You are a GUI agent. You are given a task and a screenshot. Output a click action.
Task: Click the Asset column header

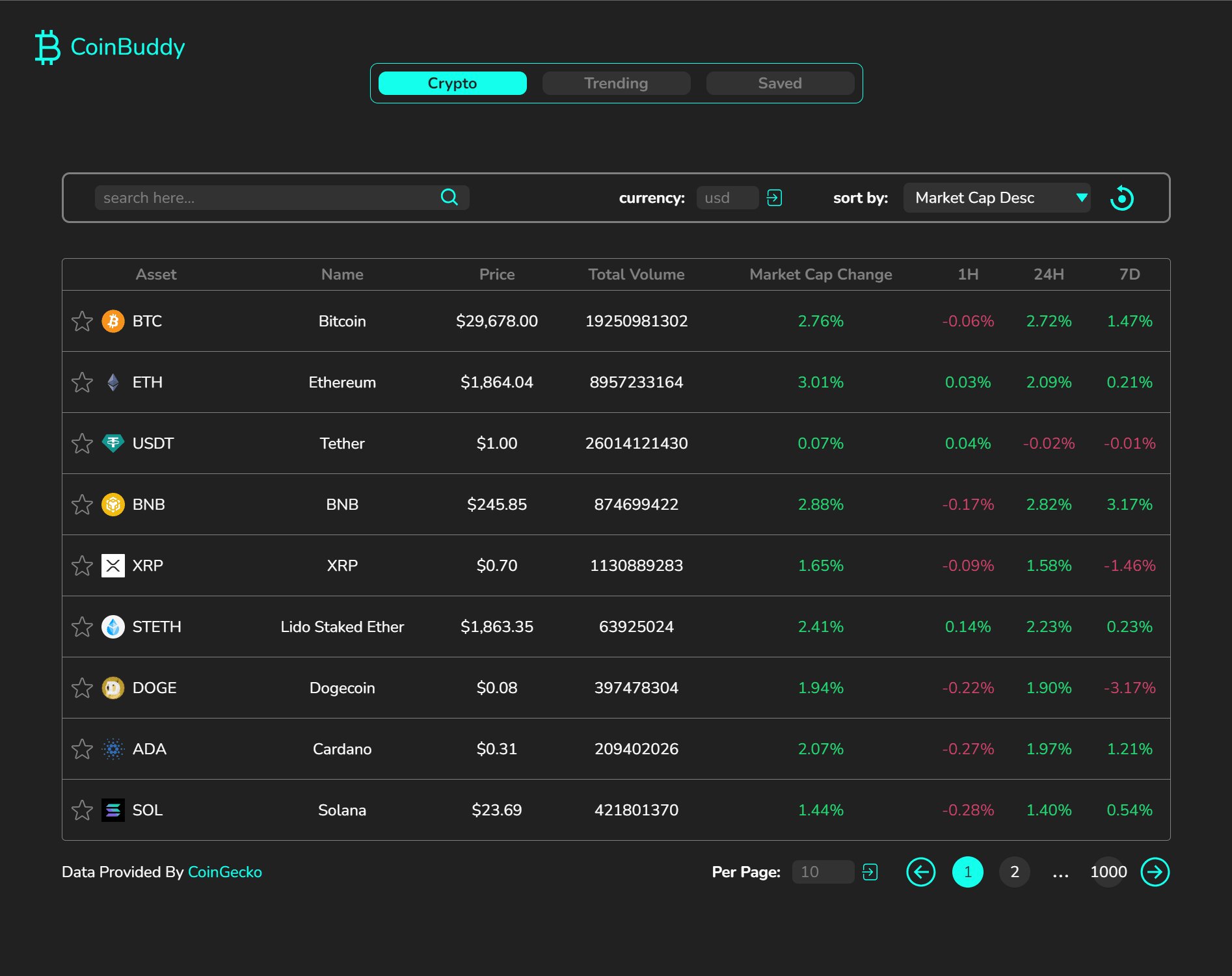[156, 274]
